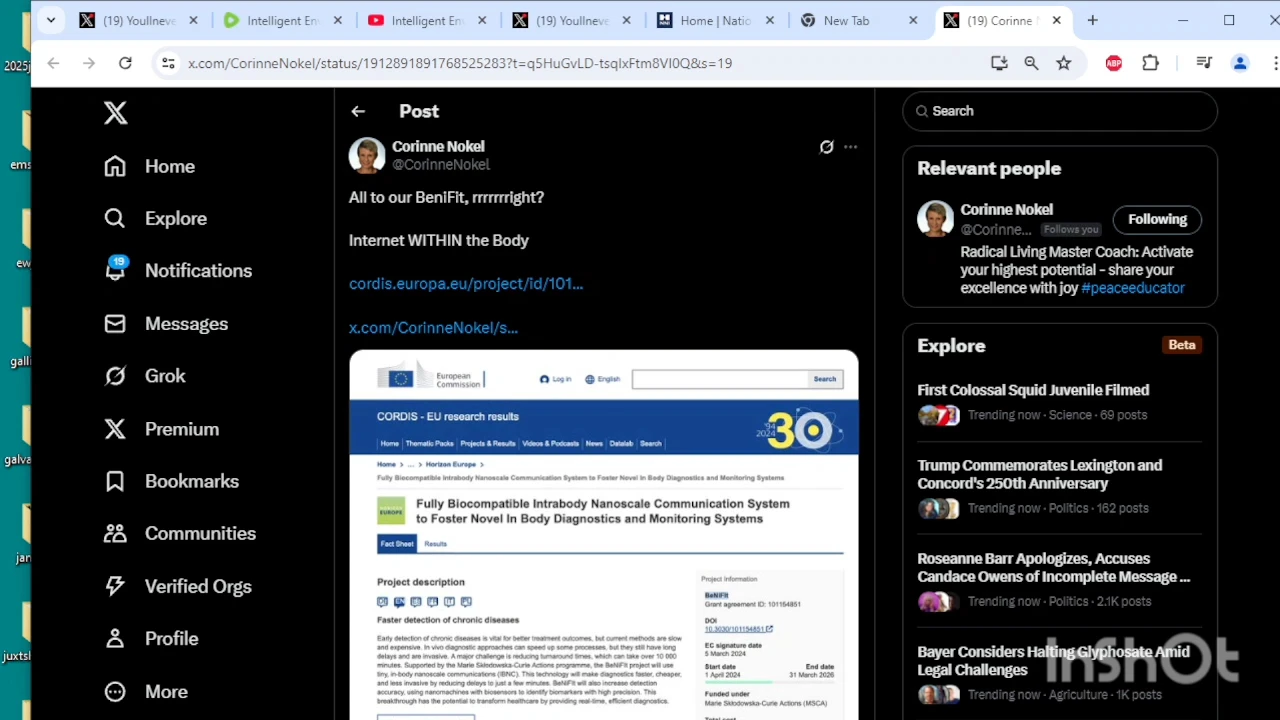Open Bookmarks in the X sidebar
The height and width of the screenshot is (720, 1280).
pyautogui.click(x=171, y=481)
